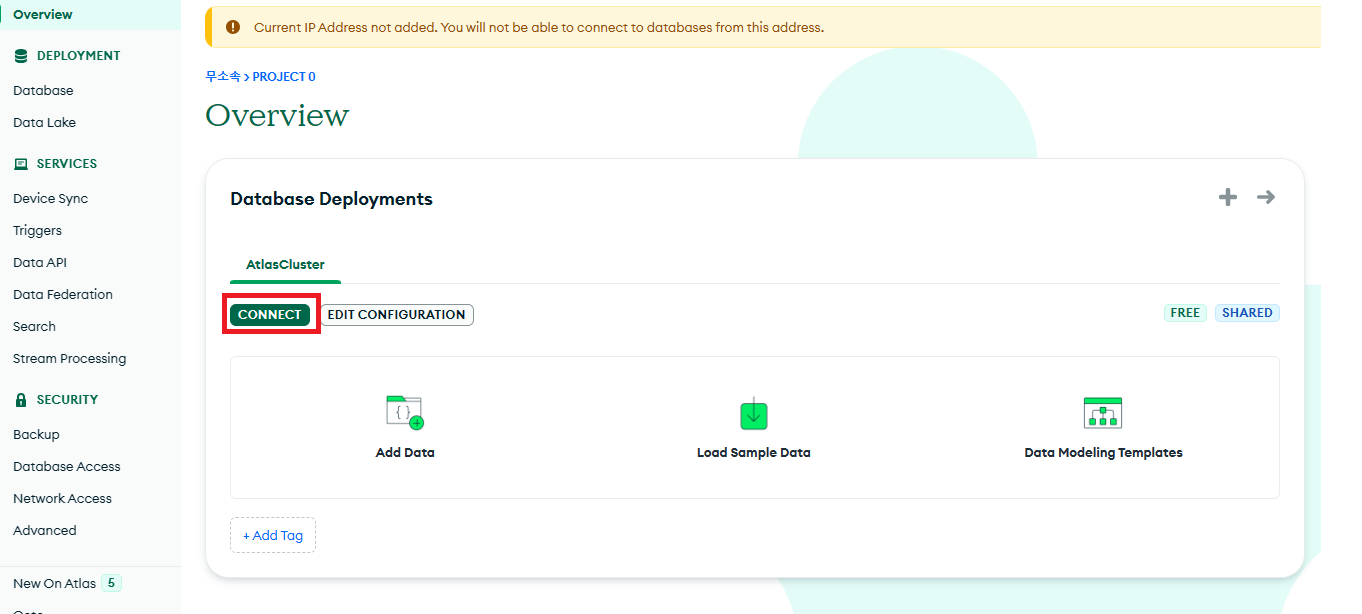Image resolution: width=1362 pixels, height=614 pixels.
Task: Click the 무소속 organization breadcrumb
Action: pyautogui.click(x=223, y=76)
